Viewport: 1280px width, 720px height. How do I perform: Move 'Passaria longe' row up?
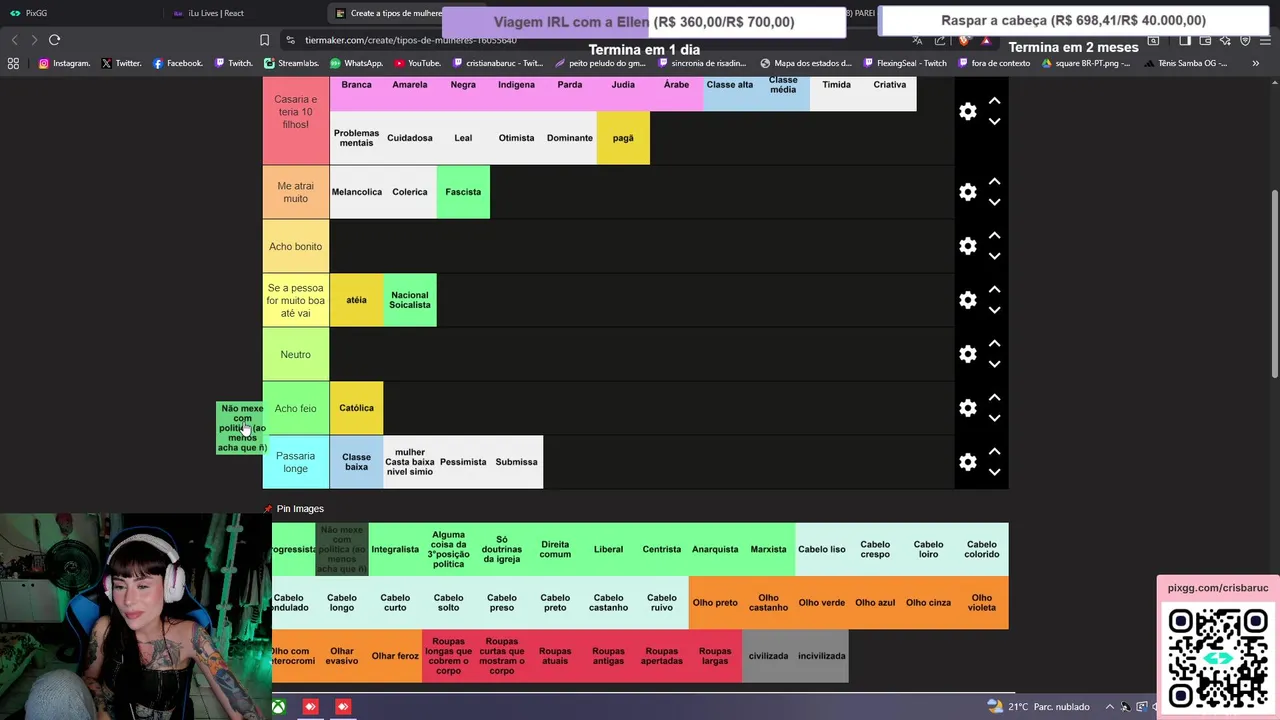coord(994,451)
